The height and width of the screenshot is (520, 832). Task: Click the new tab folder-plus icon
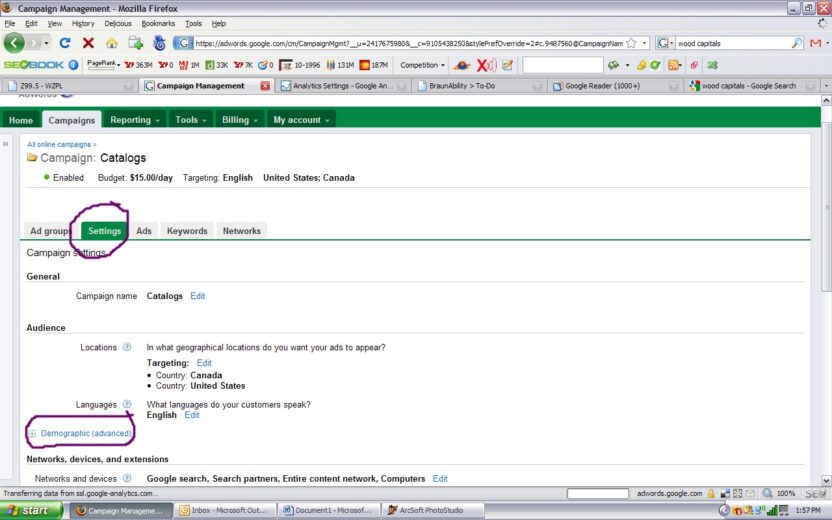(x=135, y=43)
